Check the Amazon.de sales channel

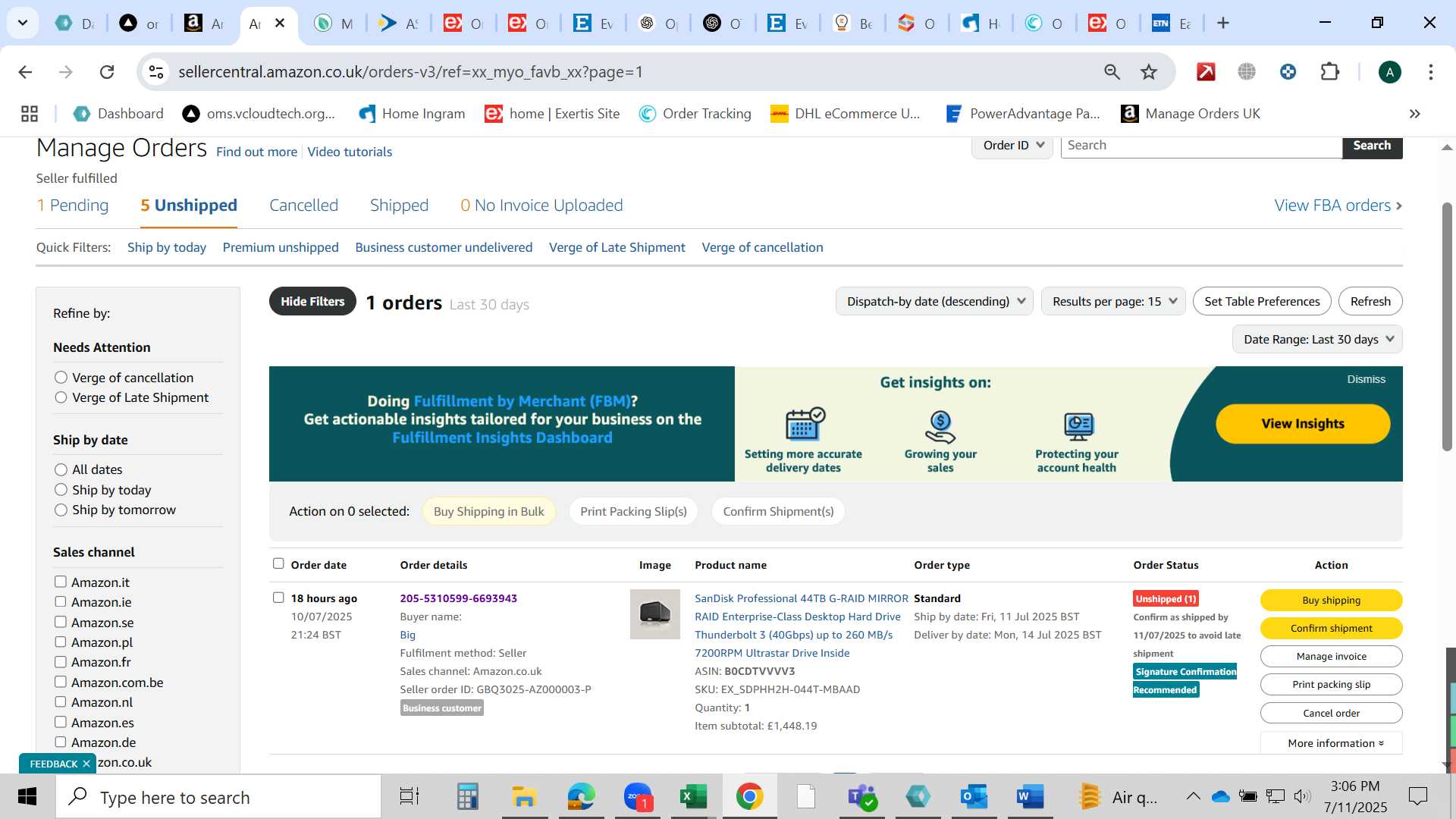pos(60,742)
